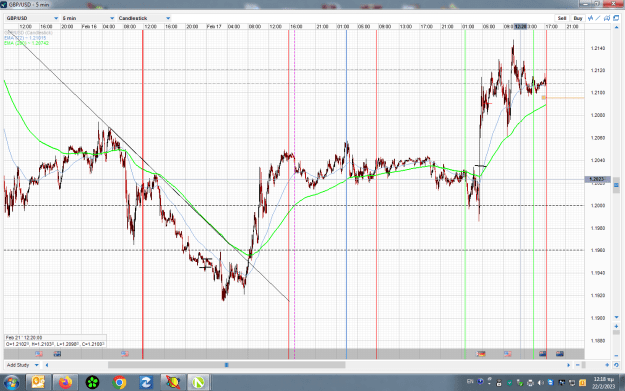Open the GBP/USD symbol dropdown
The image size is (625, 391).
coord(32,18)
